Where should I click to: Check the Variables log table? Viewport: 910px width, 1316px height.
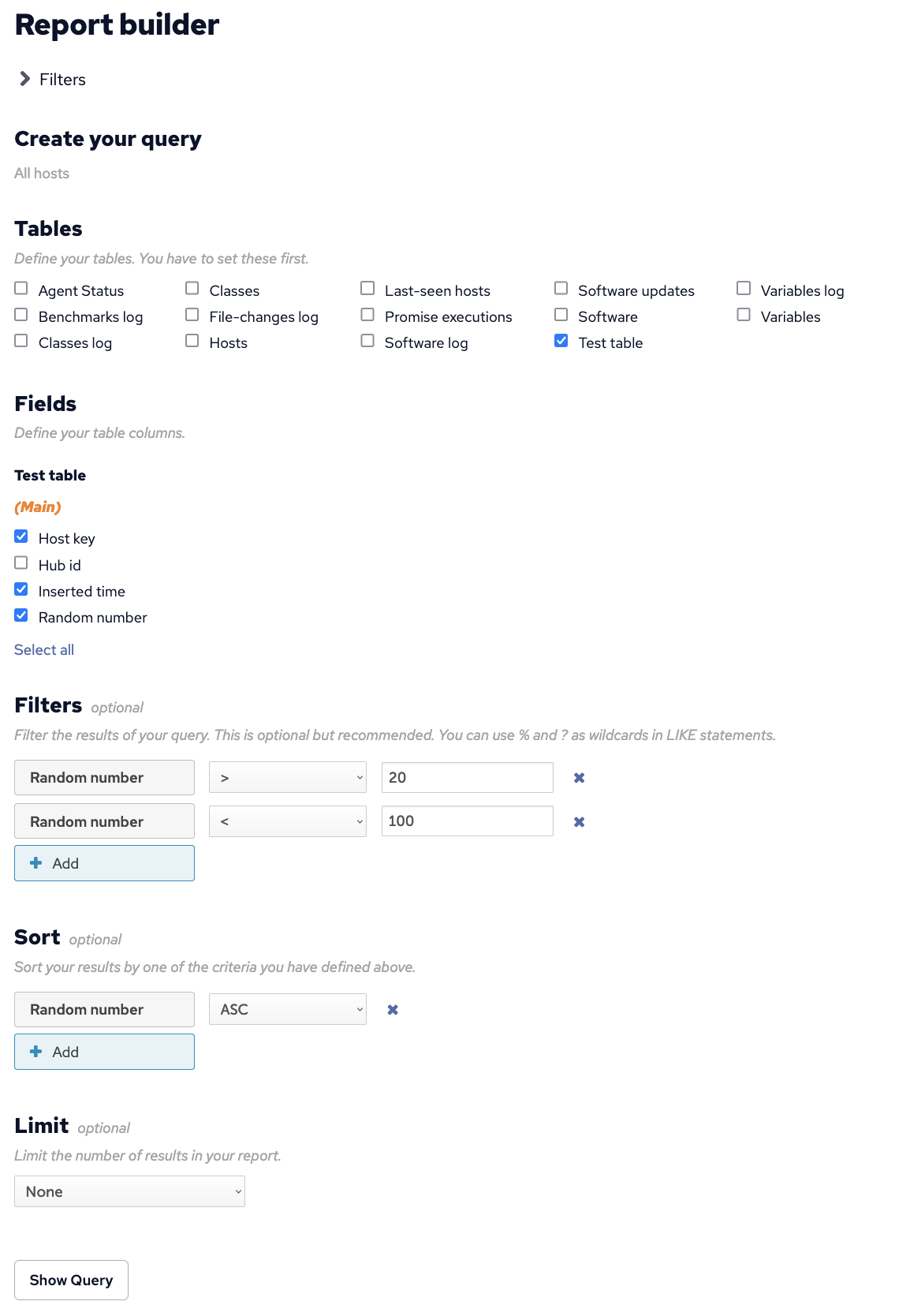(x=743, y=288)
